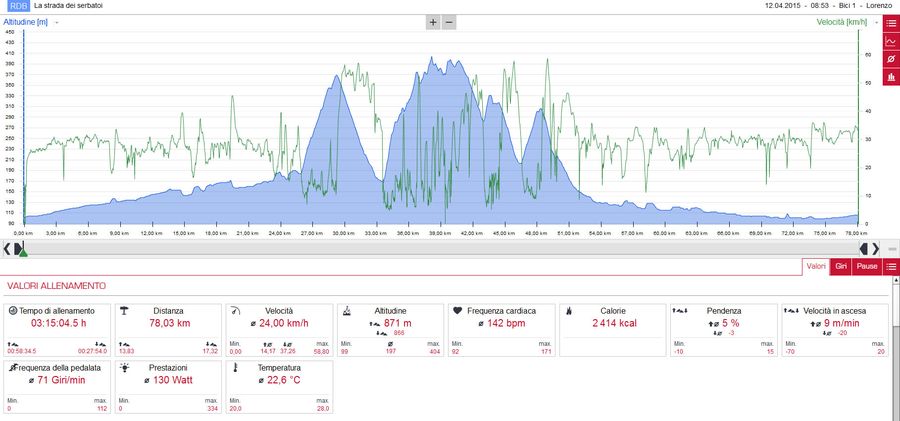The height and width of the screenshot is (421, 900).
Task: Click the Calorie flame icon
Action: coord(569,310)
